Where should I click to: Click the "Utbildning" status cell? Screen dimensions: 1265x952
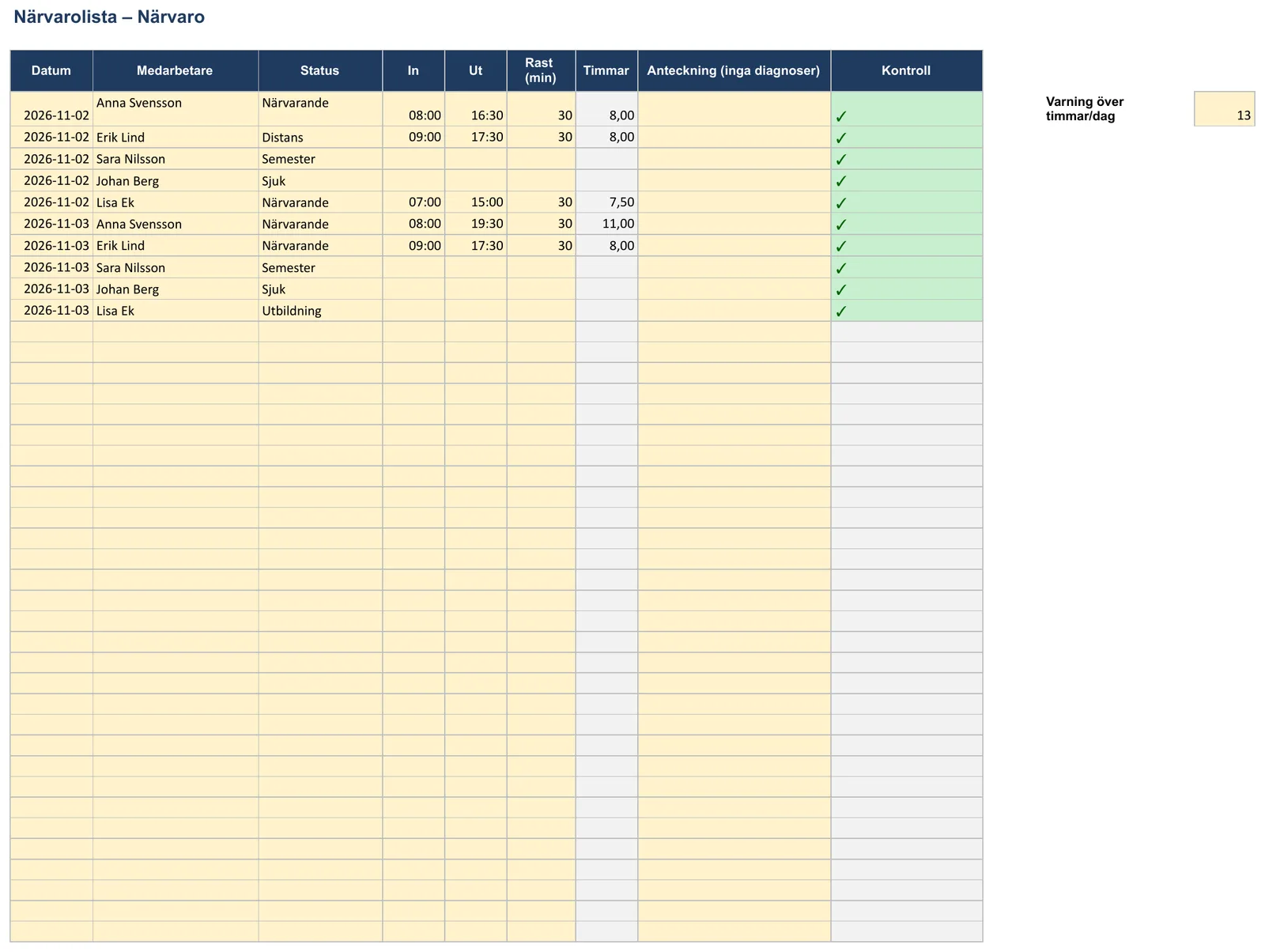(x=320, y=311)
